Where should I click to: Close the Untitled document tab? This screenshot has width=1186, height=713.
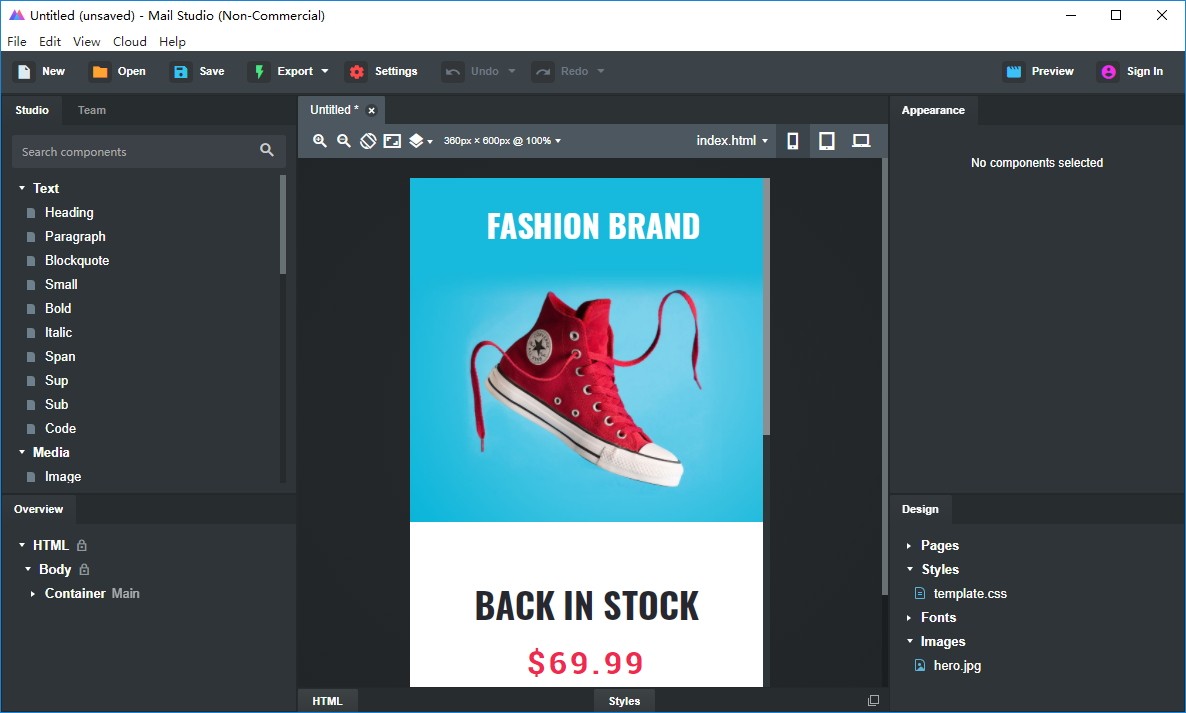371,110
